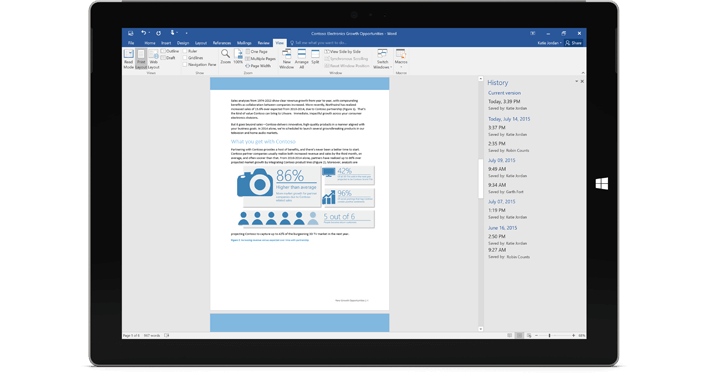Switch to Read Mode view
The image size is (713, 374).
pos(129,59)
